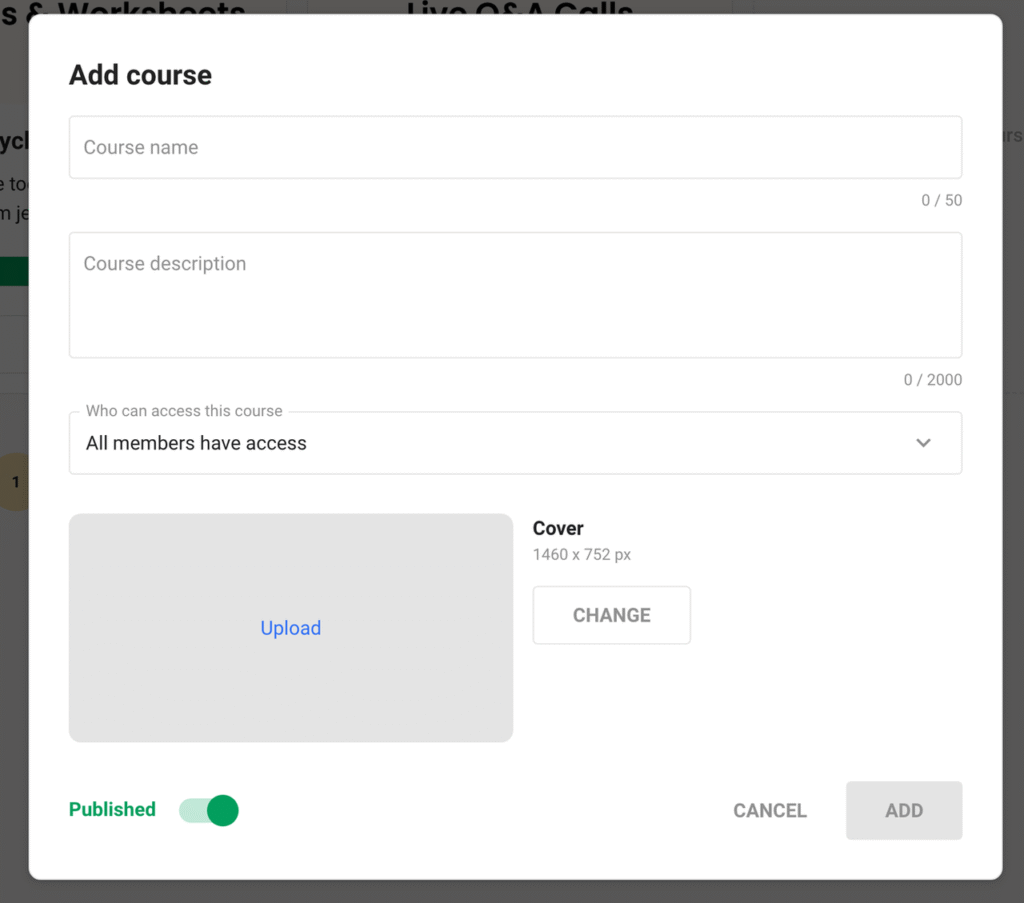Click the round number 1 badge
The width and height of the screenshot is (1024, 903).
coord(15,482)
